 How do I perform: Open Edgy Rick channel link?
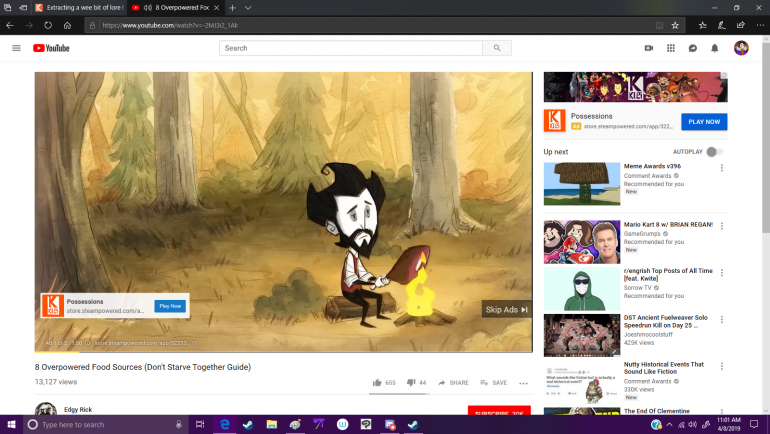(78, 409)
